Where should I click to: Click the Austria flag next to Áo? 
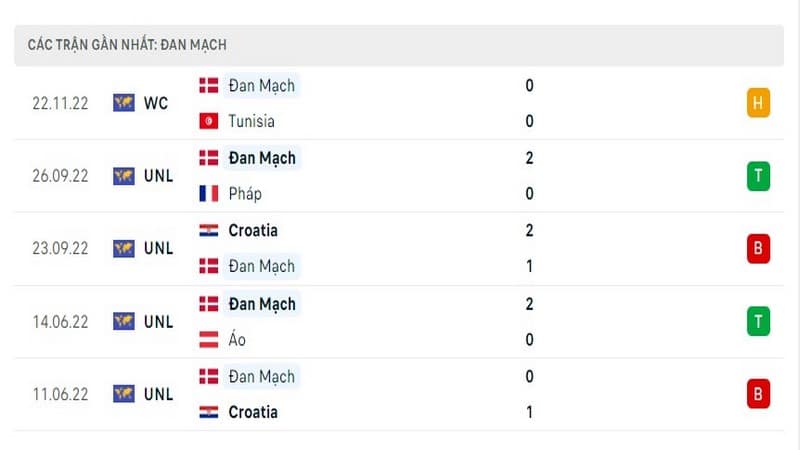click(209, 339)
